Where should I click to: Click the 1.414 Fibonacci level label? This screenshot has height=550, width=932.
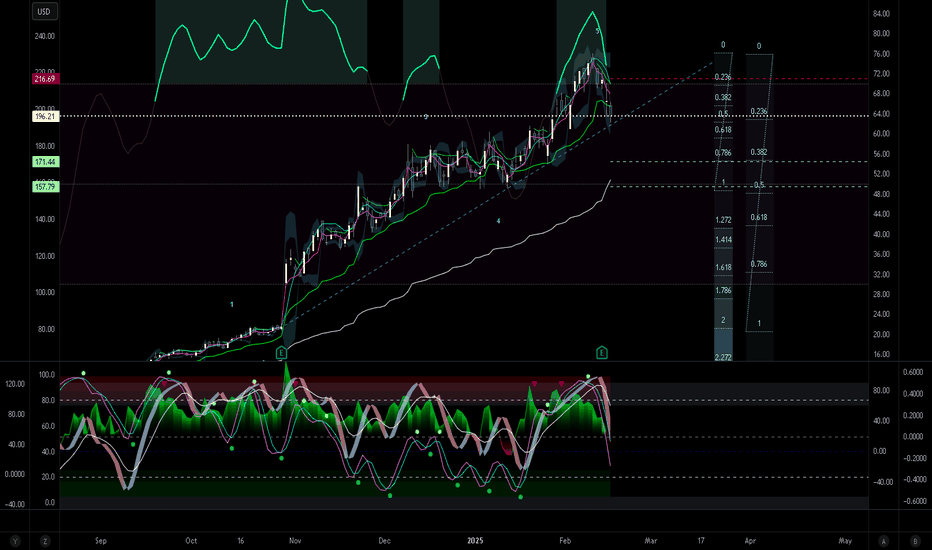723,240
